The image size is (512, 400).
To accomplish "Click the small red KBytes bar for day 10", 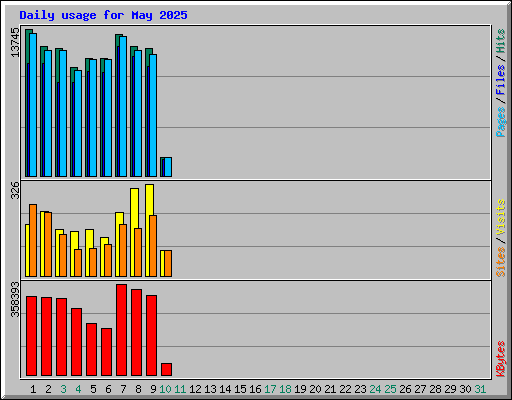I will coord(166,369).
